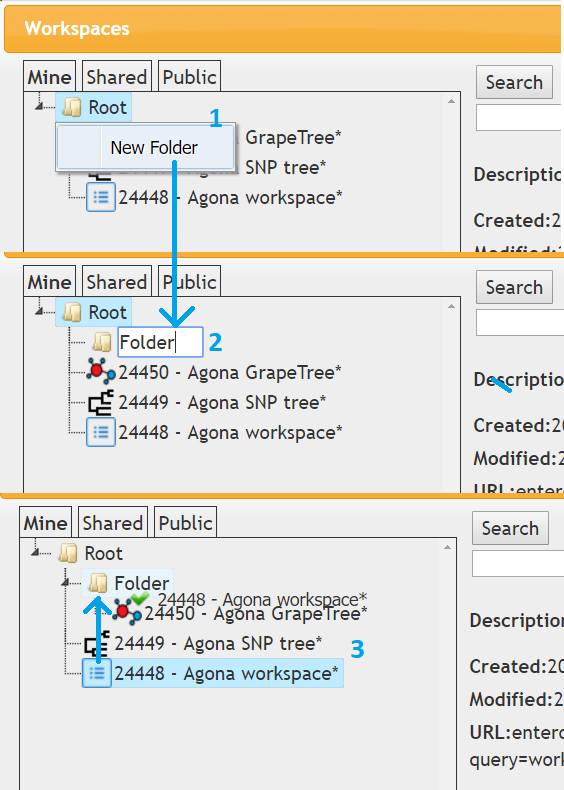Viewport: 564px width, 790px height.
Task: Go to the Shared tab in the bottom panel
Action: click(112, 522)
